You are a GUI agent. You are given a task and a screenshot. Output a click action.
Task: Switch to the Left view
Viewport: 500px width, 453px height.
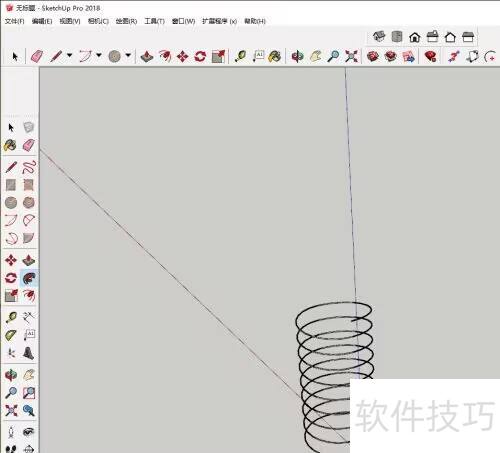click(468, 37)
